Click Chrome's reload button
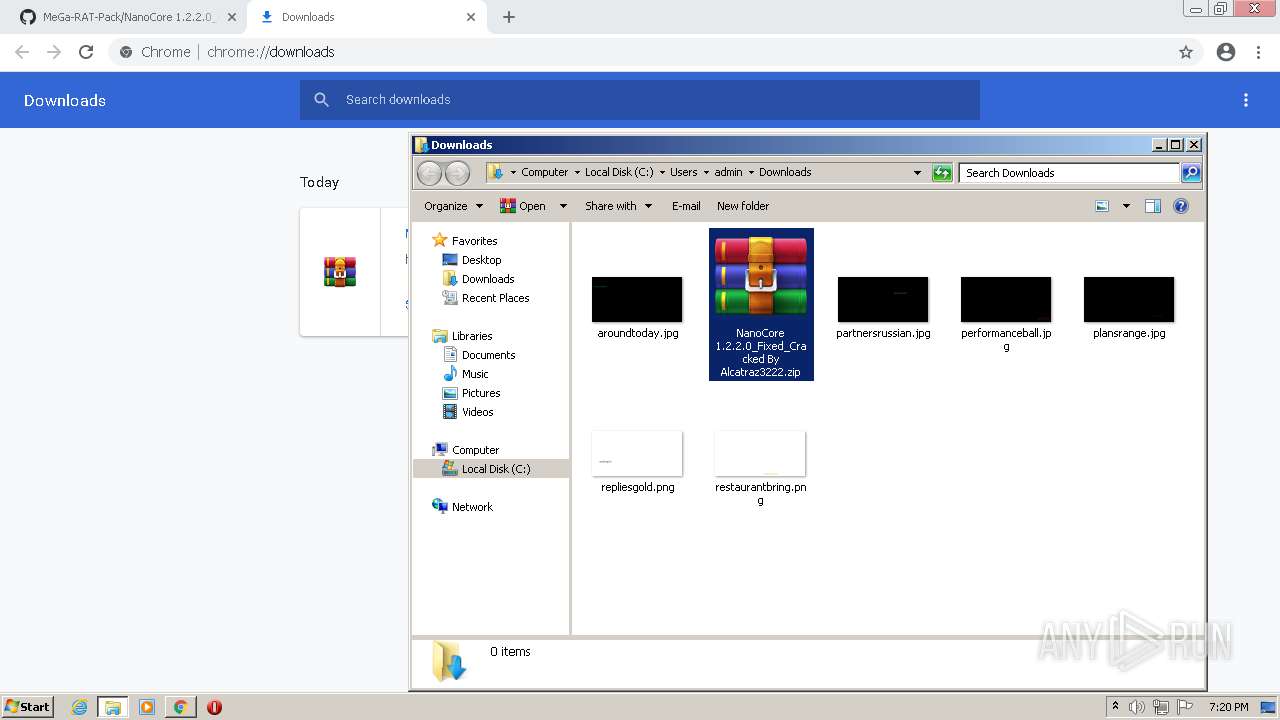1280x720 pixels. coord(86,52)
